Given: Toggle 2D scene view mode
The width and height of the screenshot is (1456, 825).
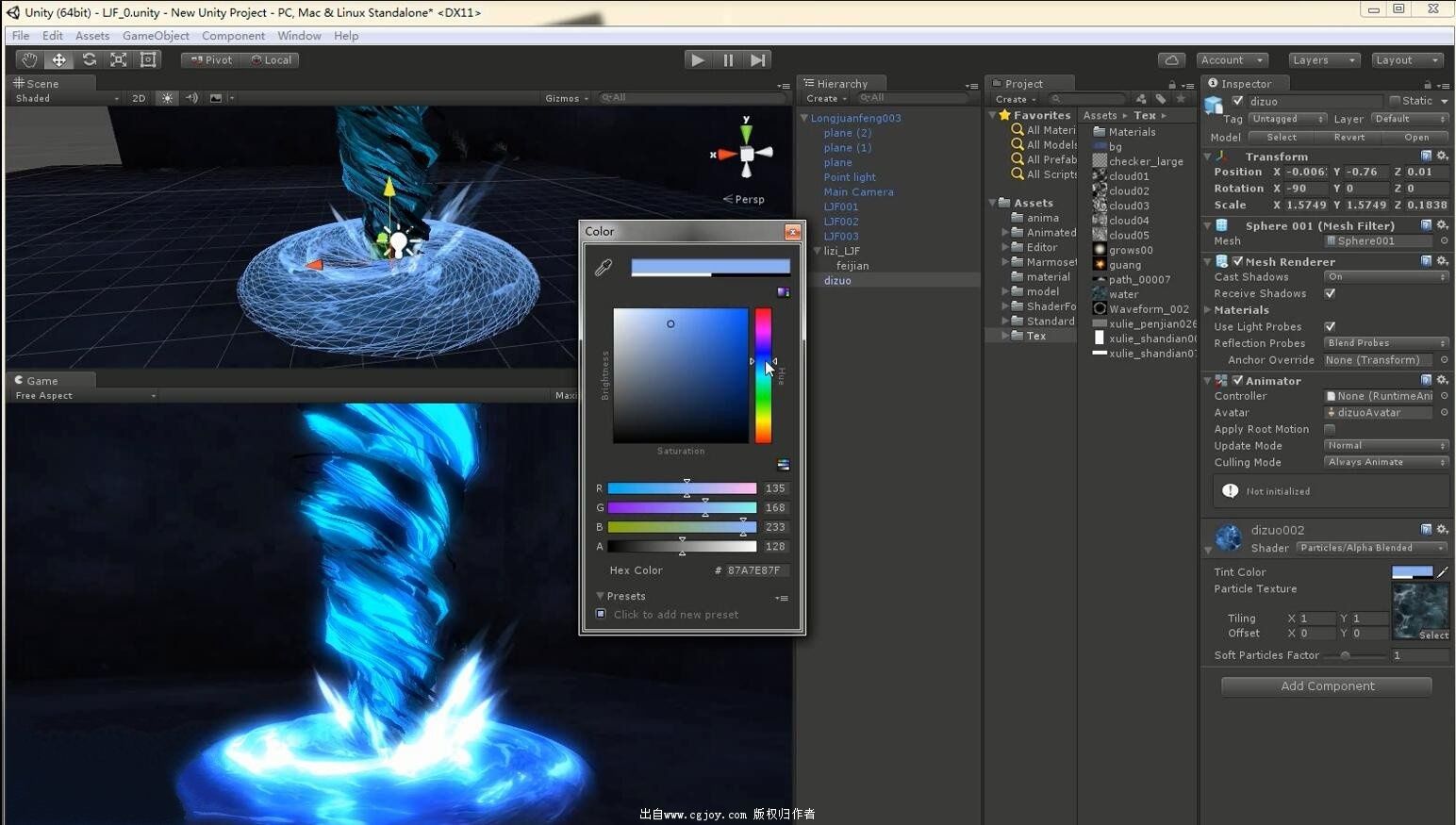Looking at the screenshot, I should pyautogui.click(x=139, y=98).
